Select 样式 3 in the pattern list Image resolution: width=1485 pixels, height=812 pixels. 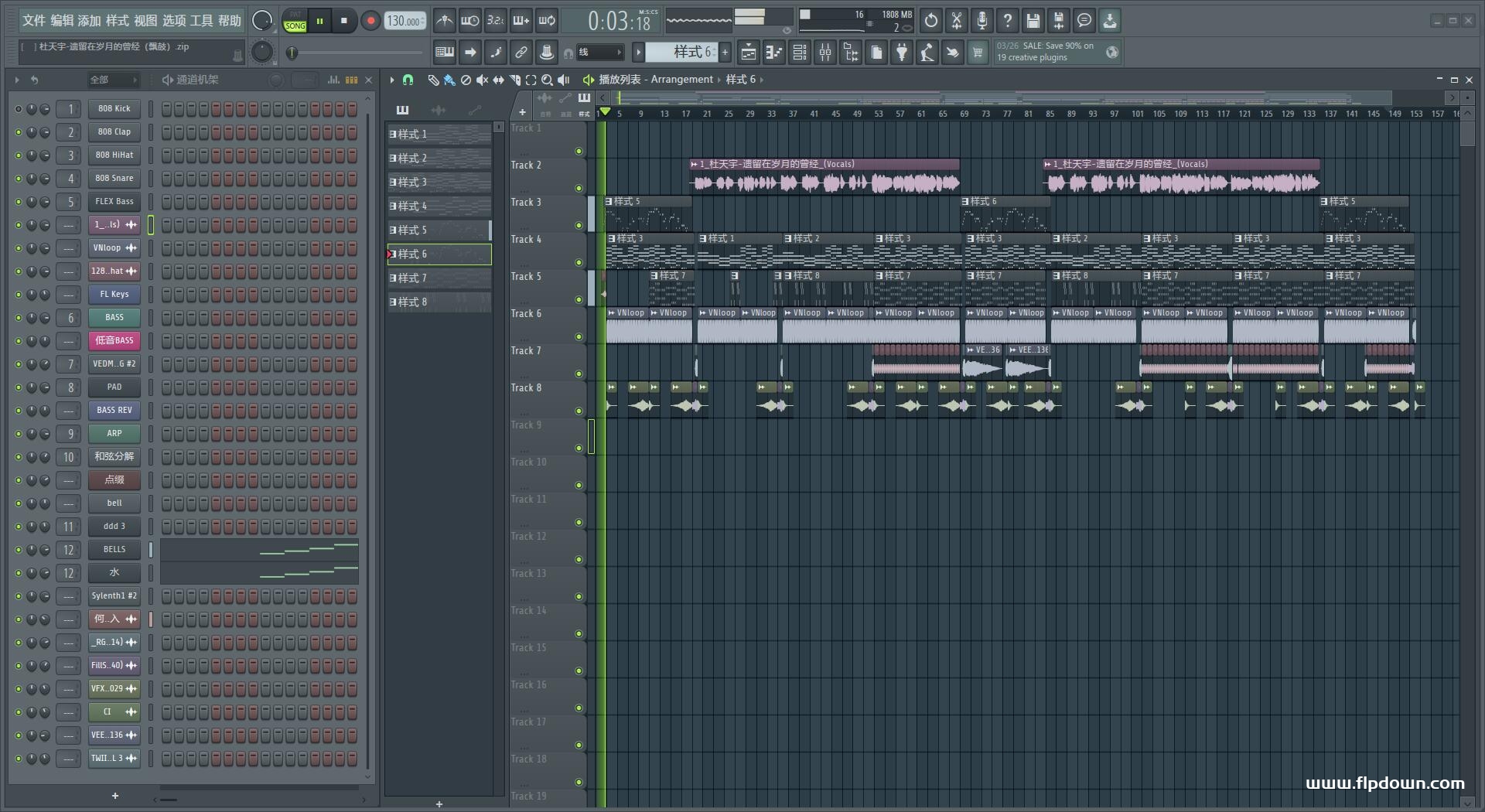[439, 183]
